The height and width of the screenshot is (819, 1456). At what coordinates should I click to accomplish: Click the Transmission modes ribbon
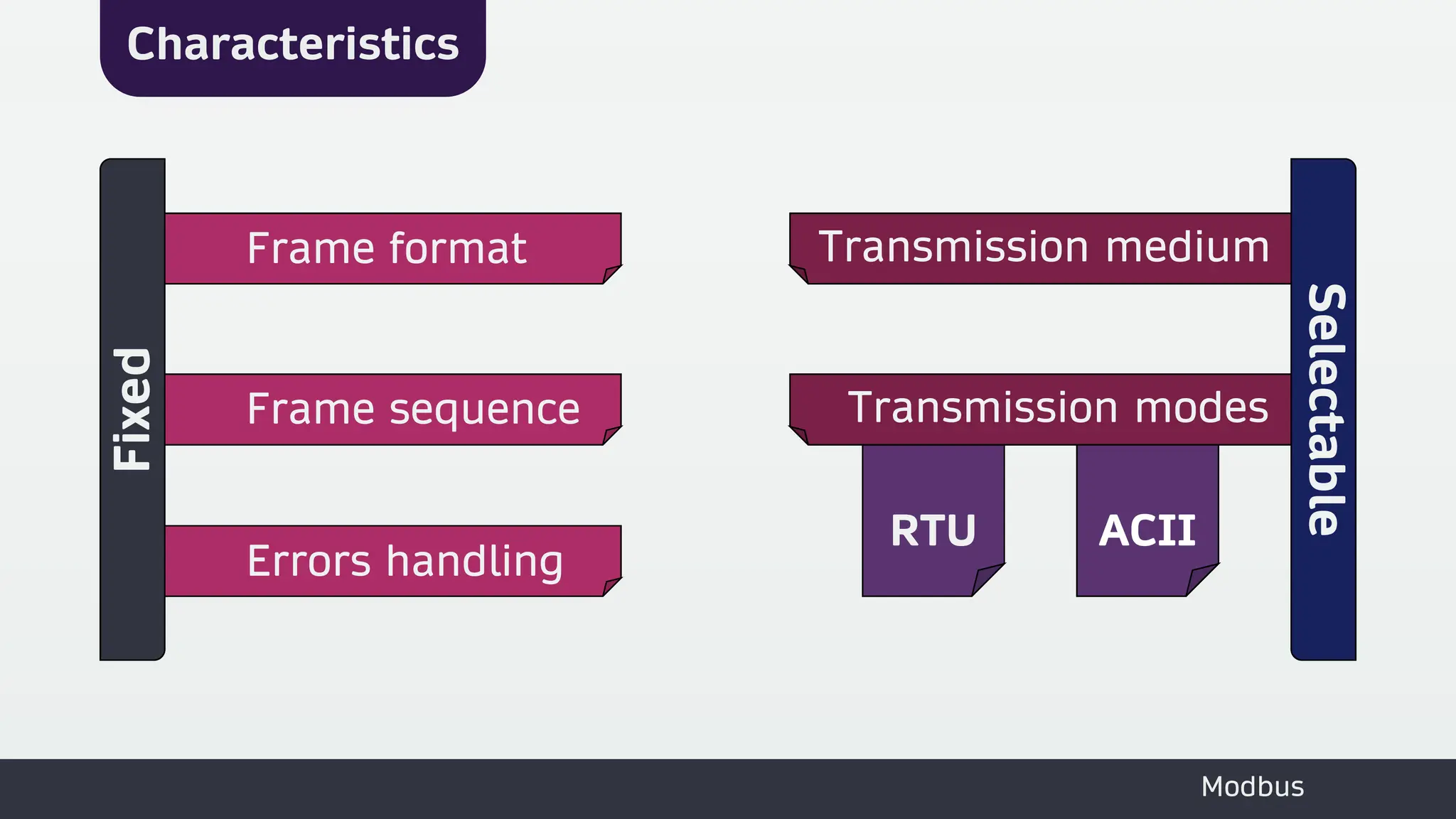click(x=1040, y=409)
